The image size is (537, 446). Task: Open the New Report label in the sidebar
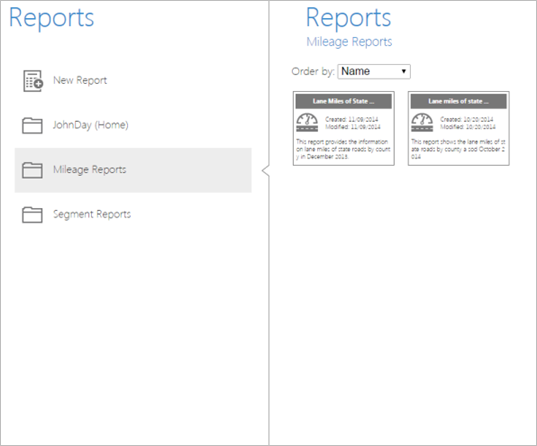pyautogui.click(x=80, y=80)
